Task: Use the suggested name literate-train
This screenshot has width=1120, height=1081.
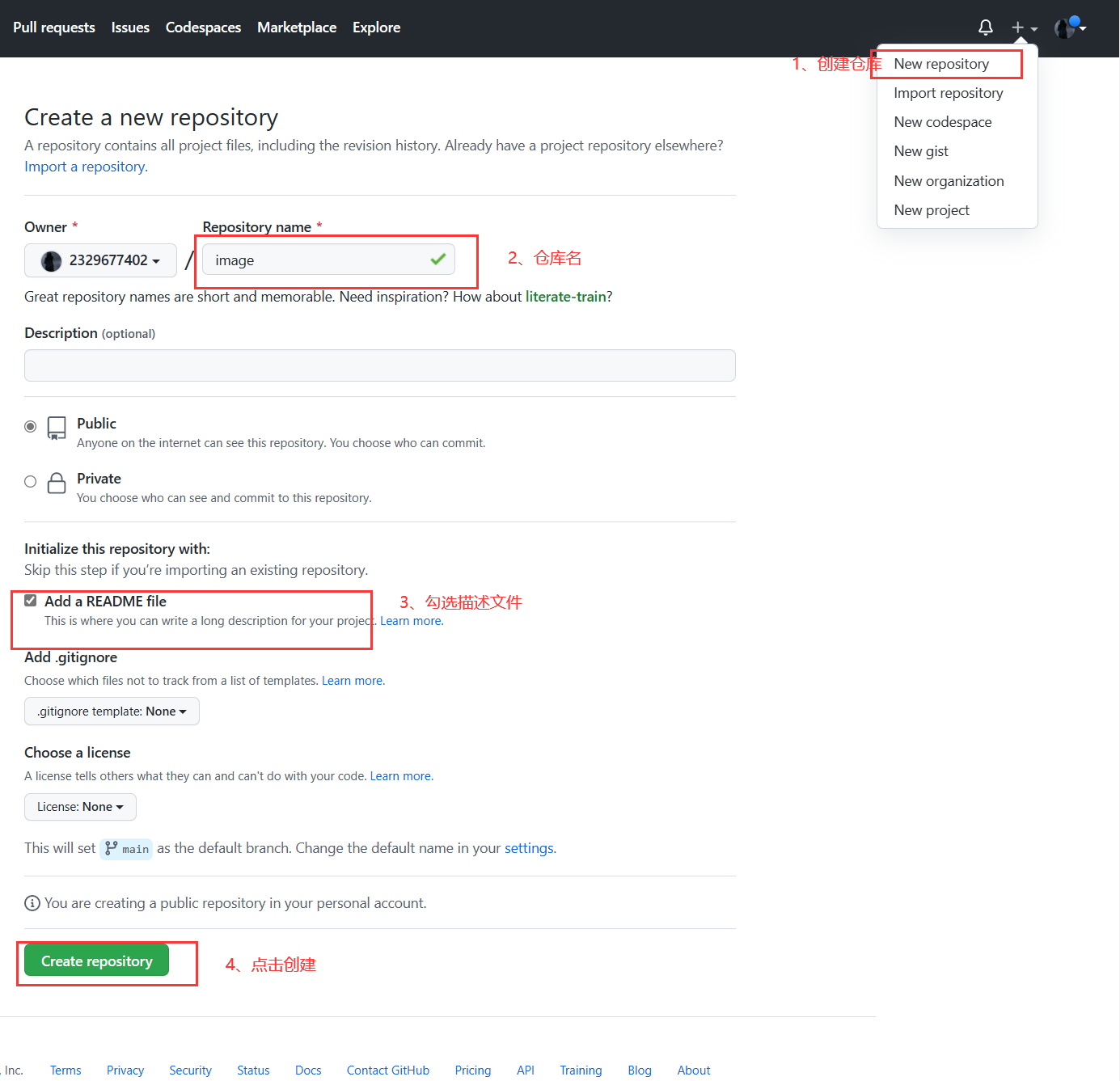Action: coord(566,297)
